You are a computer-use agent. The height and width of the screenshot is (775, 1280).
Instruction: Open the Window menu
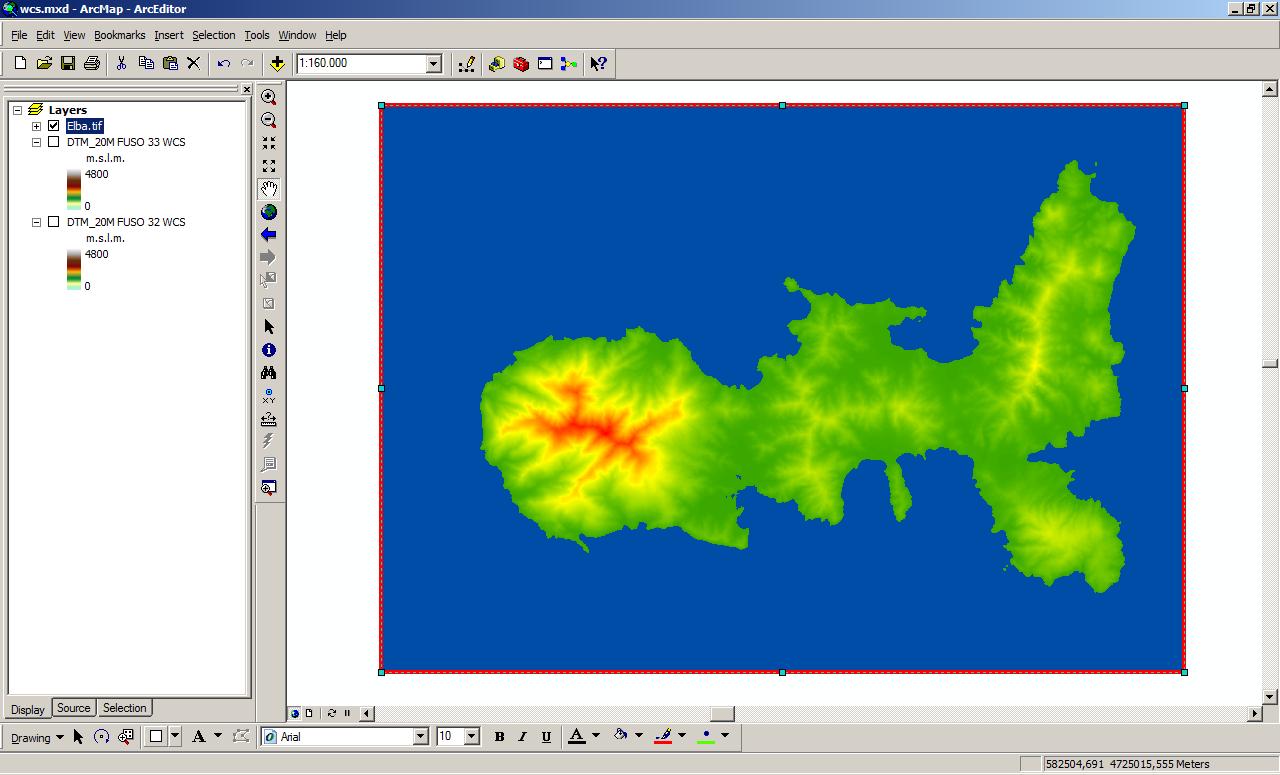tap(297, 35)
